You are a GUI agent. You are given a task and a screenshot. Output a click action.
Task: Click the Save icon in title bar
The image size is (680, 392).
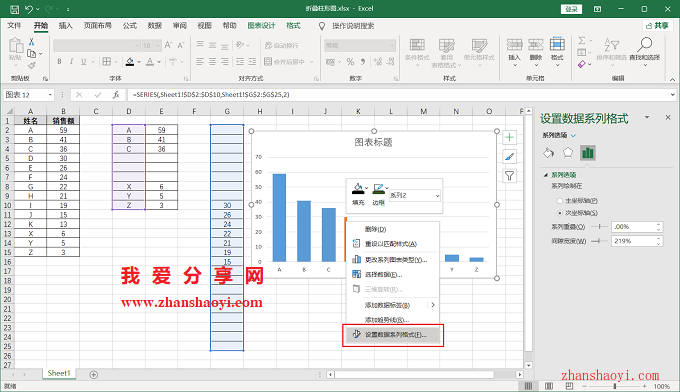point(14,9)
